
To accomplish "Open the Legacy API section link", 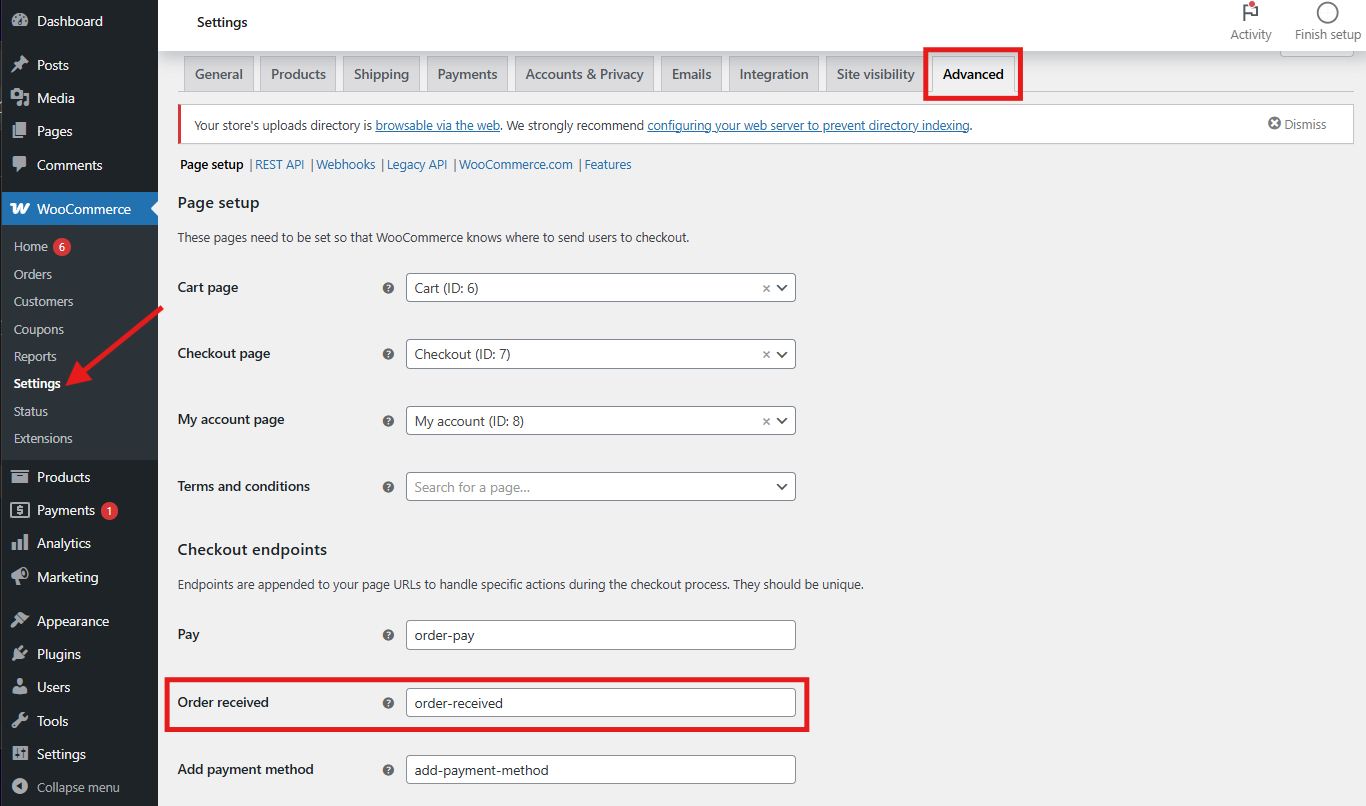I will 417,165.
